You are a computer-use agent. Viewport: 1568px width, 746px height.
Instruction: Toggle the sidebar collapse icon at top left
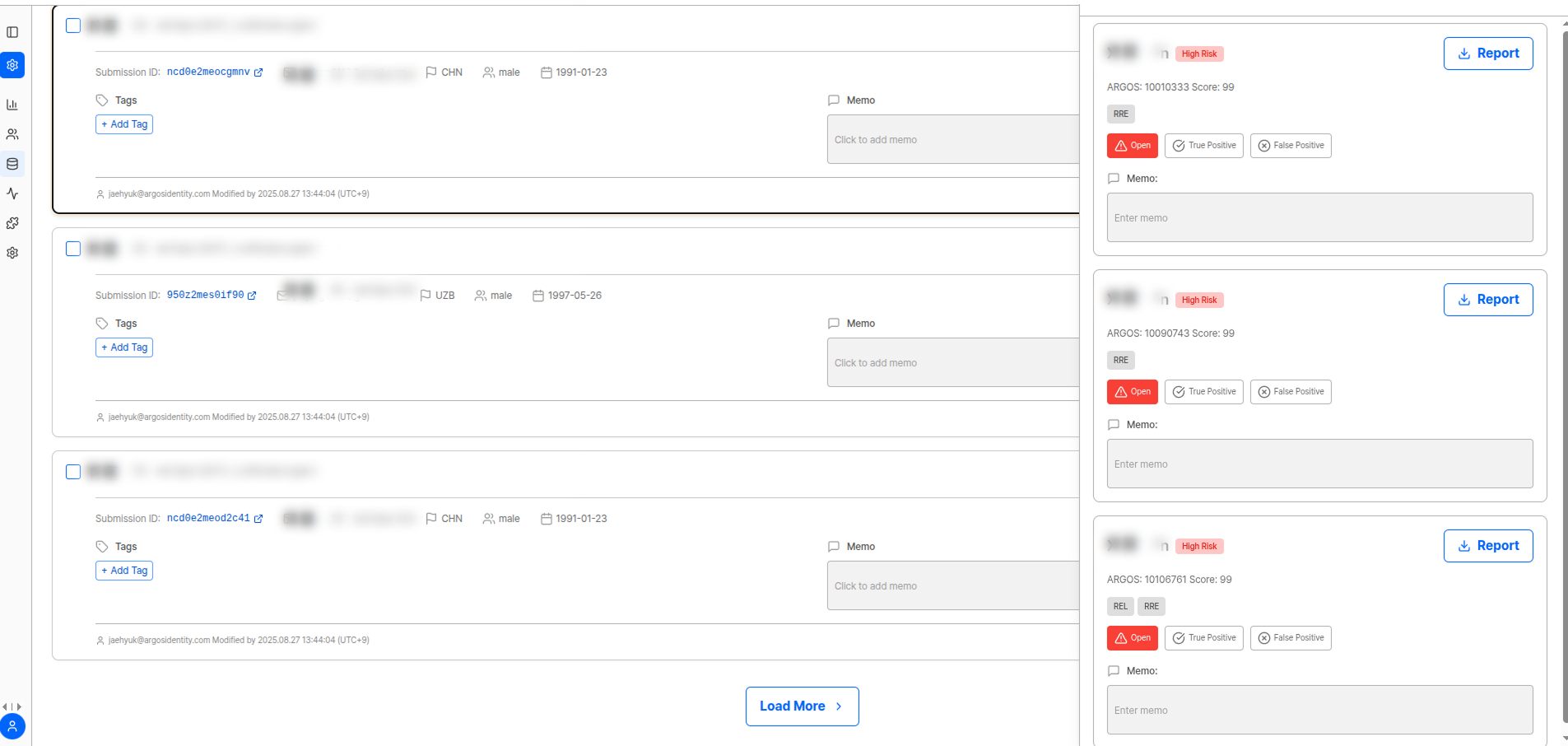12,32
